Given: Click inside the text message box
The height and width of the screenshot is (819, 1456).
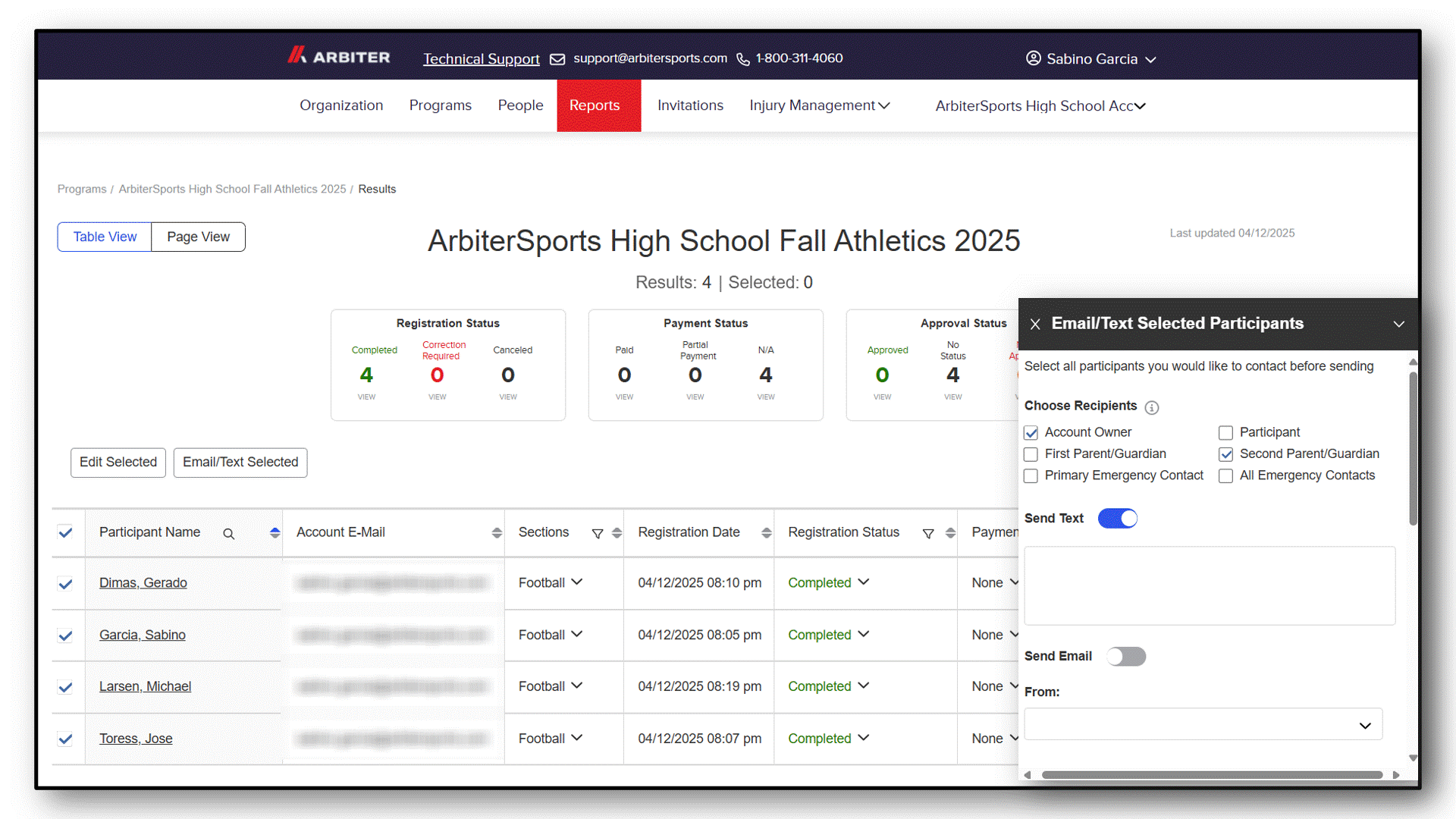Looking at the screenshot, I should [1210, 586].
